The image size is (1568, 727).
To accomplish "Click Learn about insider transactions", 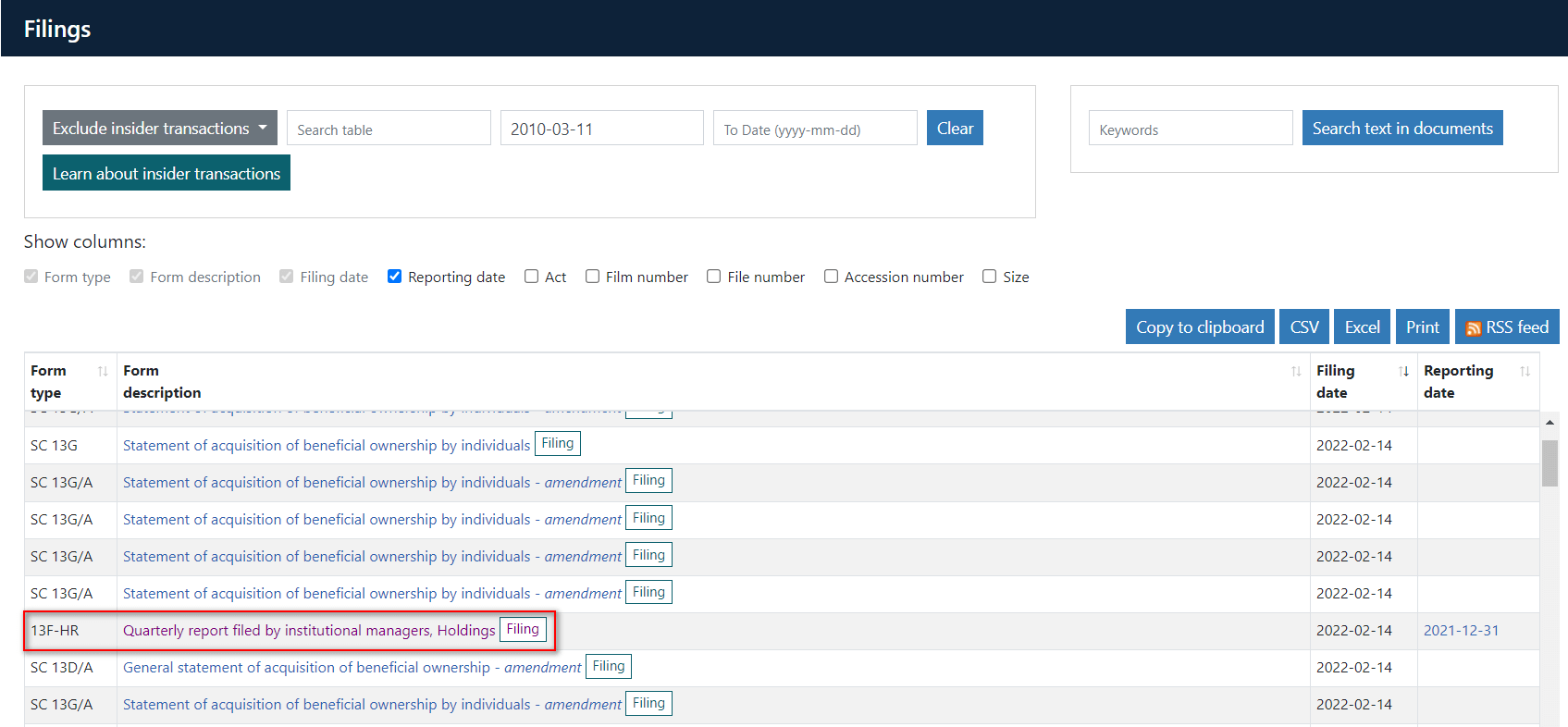I will click(x=167, y=173).
